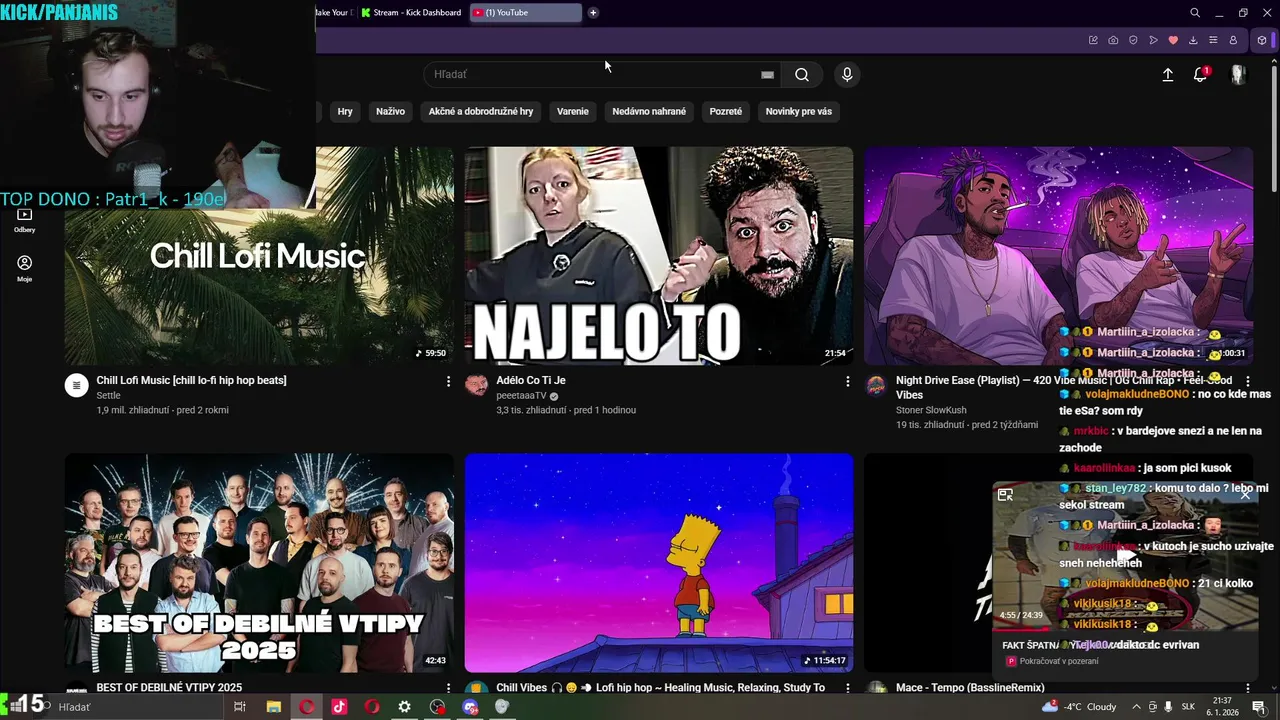The width and height of the screenshot is (1280, 720).
Task: Click the YouTube create upload icon
Action: pos(1167,75)
